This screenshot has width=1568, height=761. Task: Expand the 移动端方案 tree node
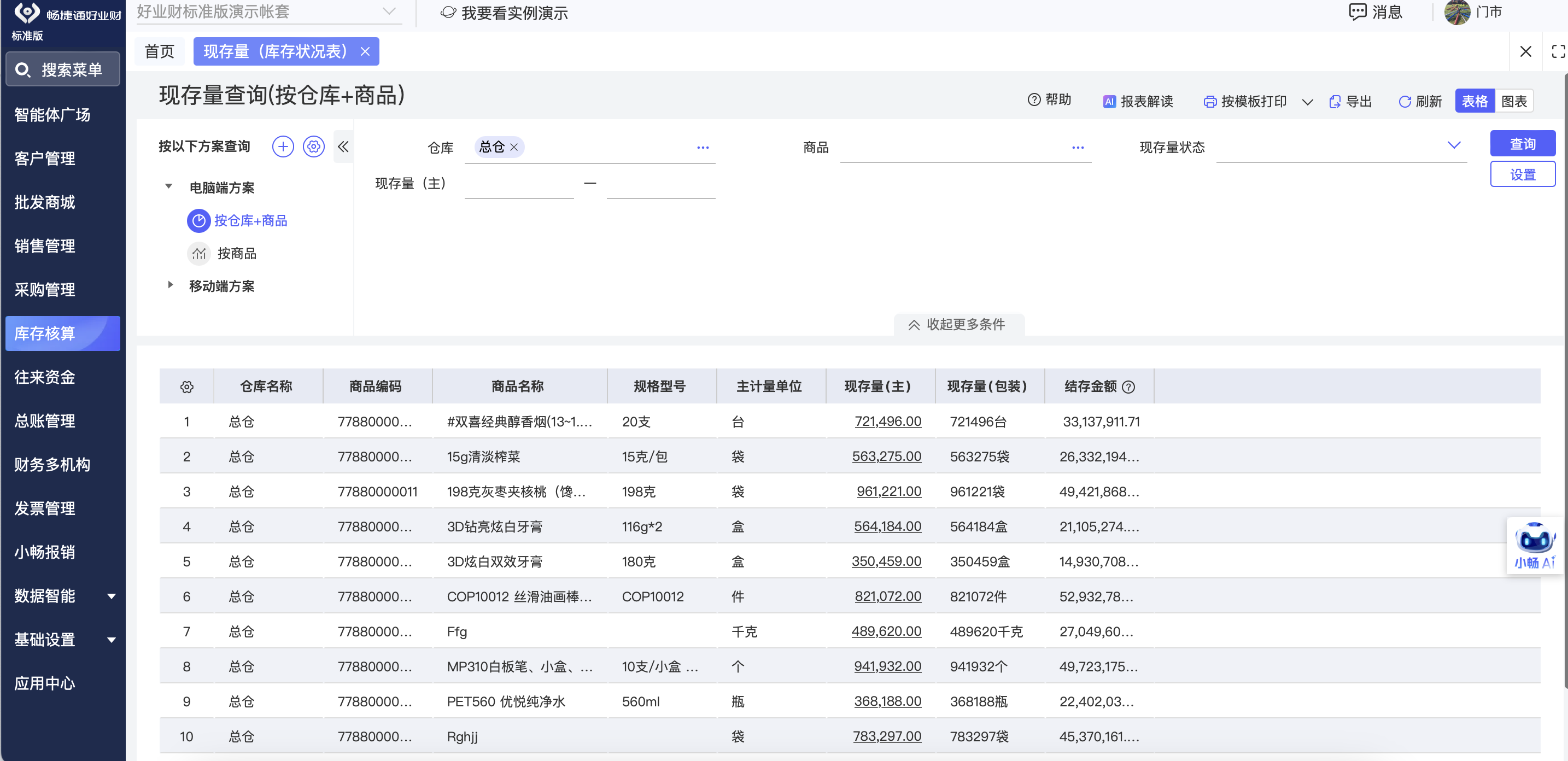tap(170, 284)
